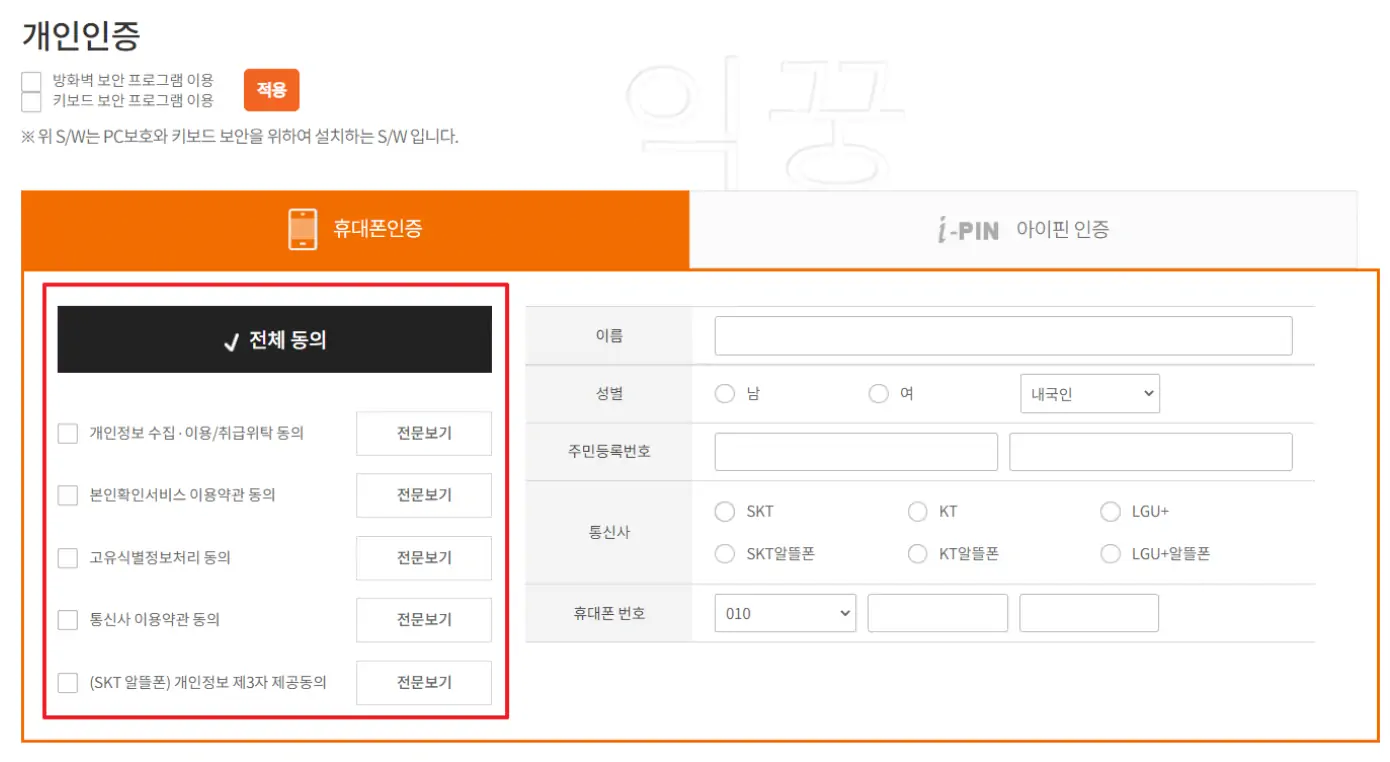Enable 키보드 보안 프로그램 이용 checkbox
This screenshot has width=1390, height=762.
click(x=32, y=101)
